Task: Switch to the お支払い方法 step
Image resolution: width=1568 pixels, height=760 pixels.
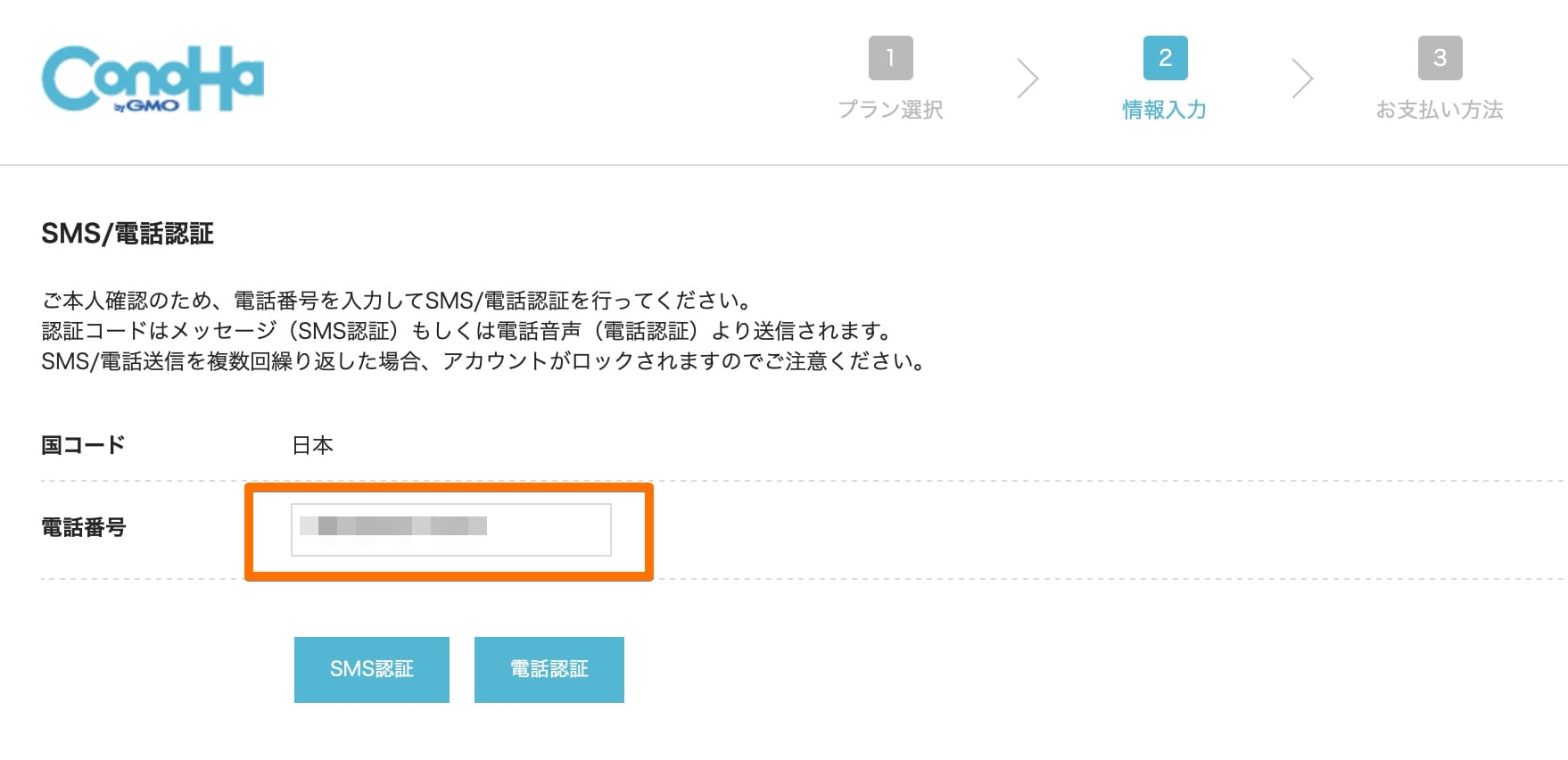Action: point(1439,109)
